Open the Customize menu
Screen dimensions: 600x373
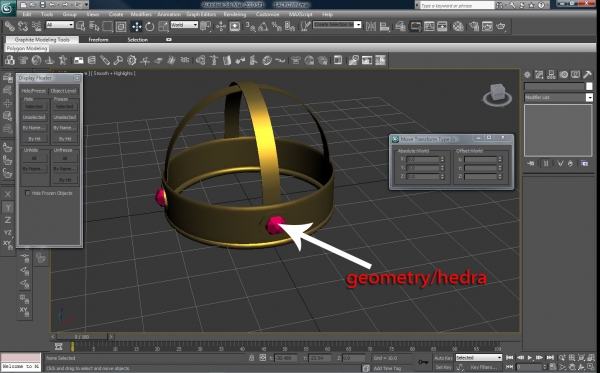(x=267, y=15)
